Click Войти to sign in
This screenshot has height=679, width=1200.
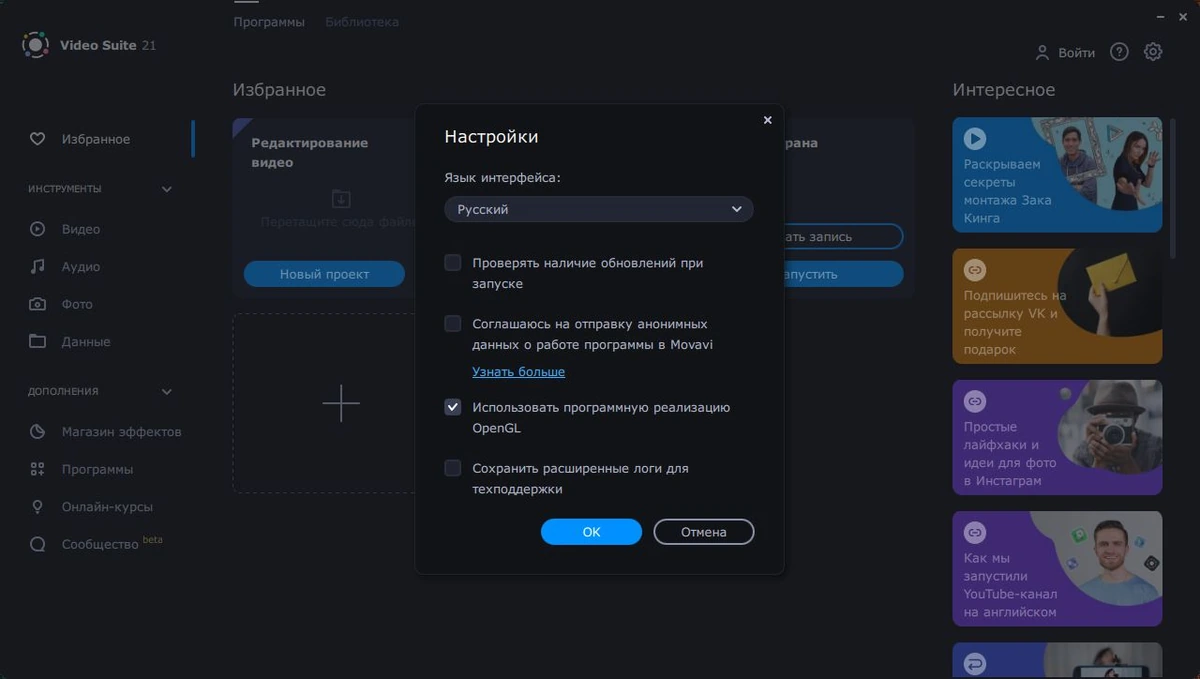tap(1076, 53)
